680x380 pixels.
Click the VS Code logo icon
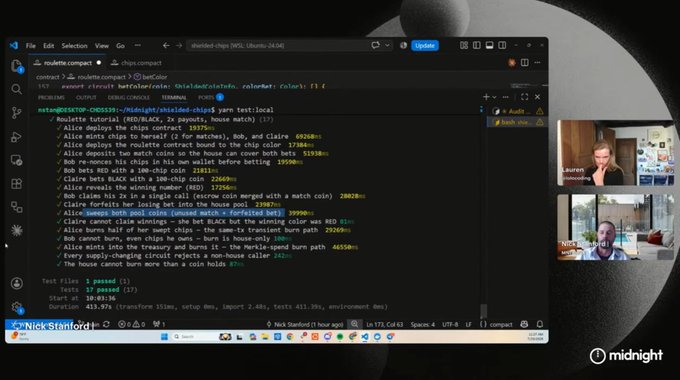click(x=14, y=46)
